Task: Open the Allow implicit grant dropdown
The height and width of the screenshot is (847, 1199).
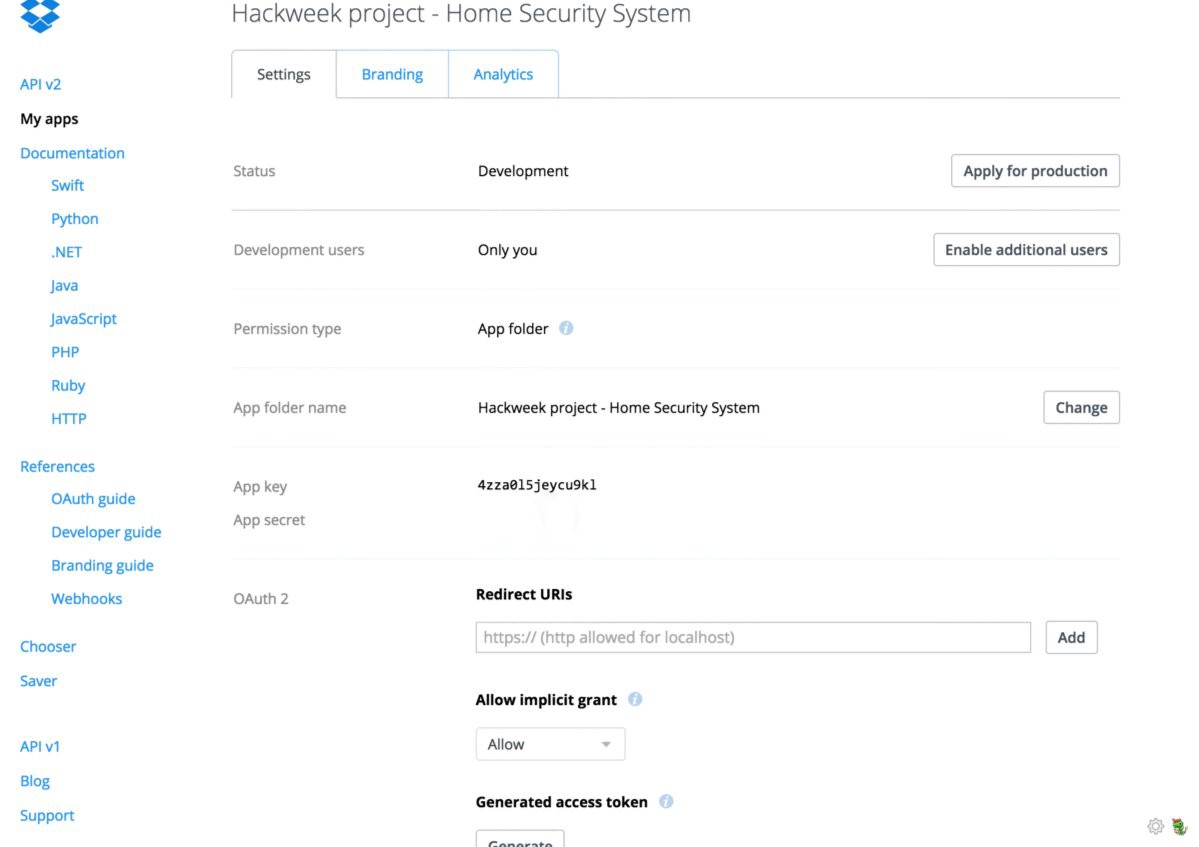Action: (550, 744)
